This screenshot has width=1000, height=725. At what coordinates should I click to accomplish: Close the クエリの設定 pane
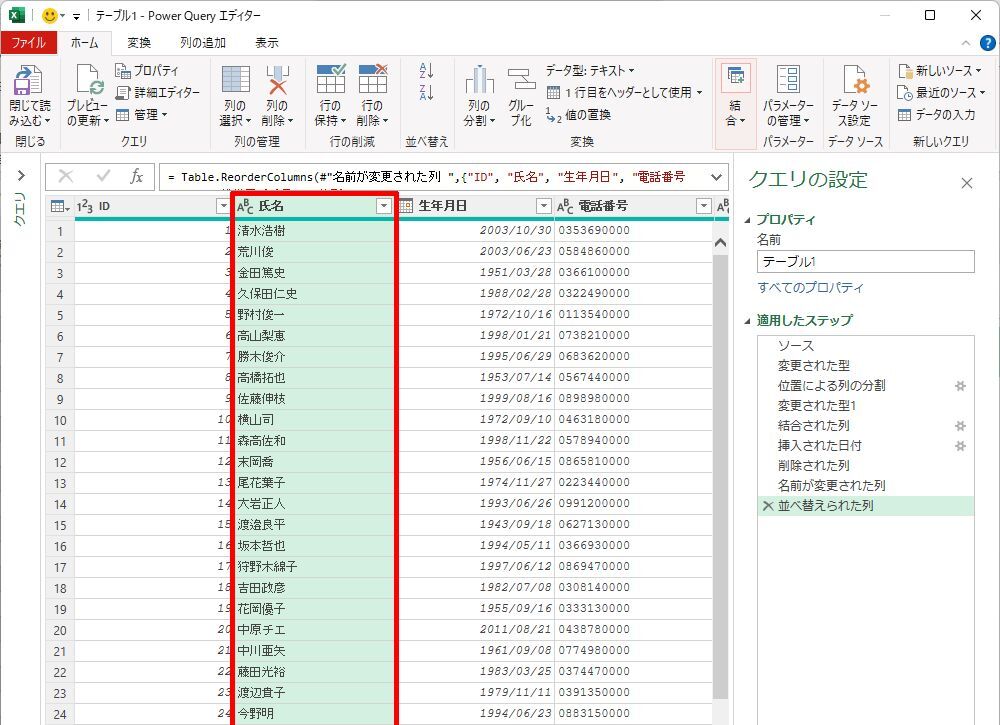[x=966, y=183]
